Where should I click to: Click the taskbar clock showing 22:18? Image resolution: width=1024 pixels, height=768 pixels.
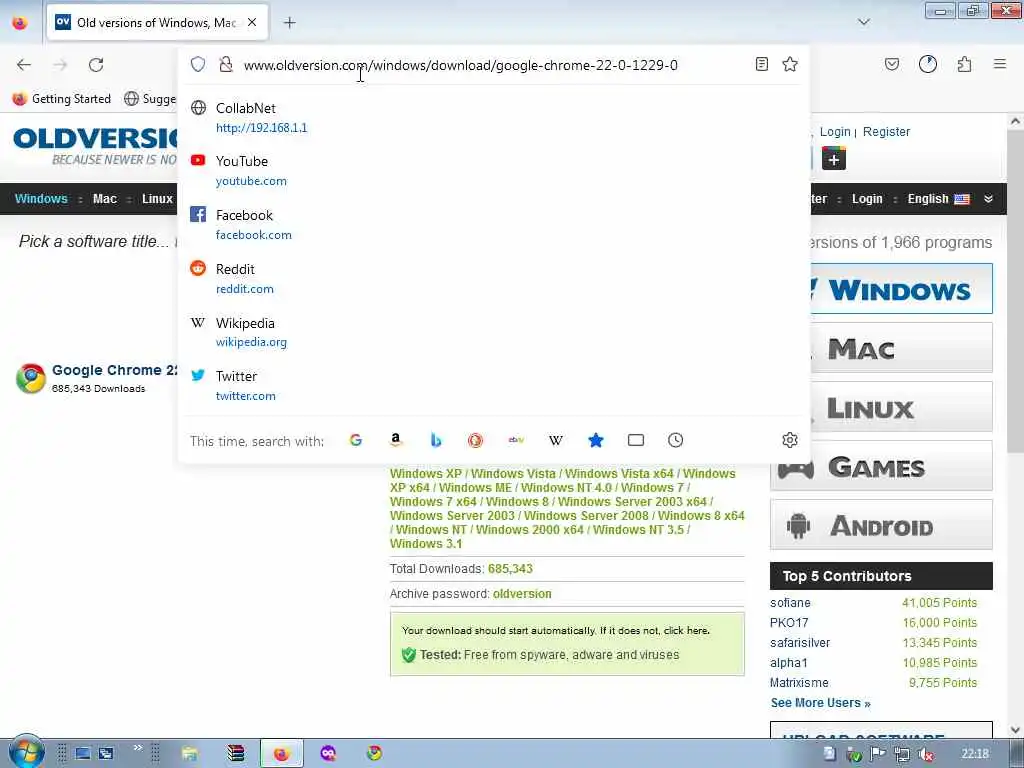click(975, 754)
